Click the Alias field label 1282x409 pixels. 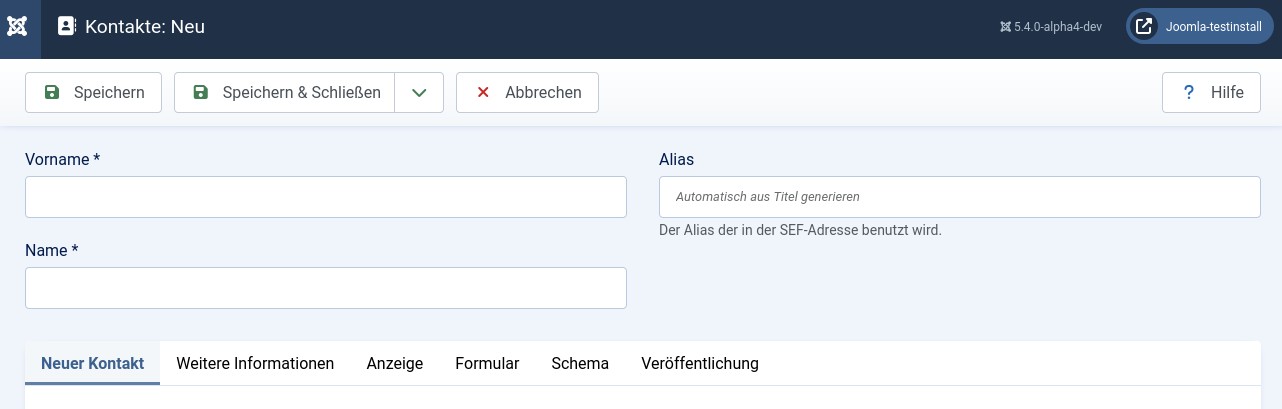tap(676, 159)
